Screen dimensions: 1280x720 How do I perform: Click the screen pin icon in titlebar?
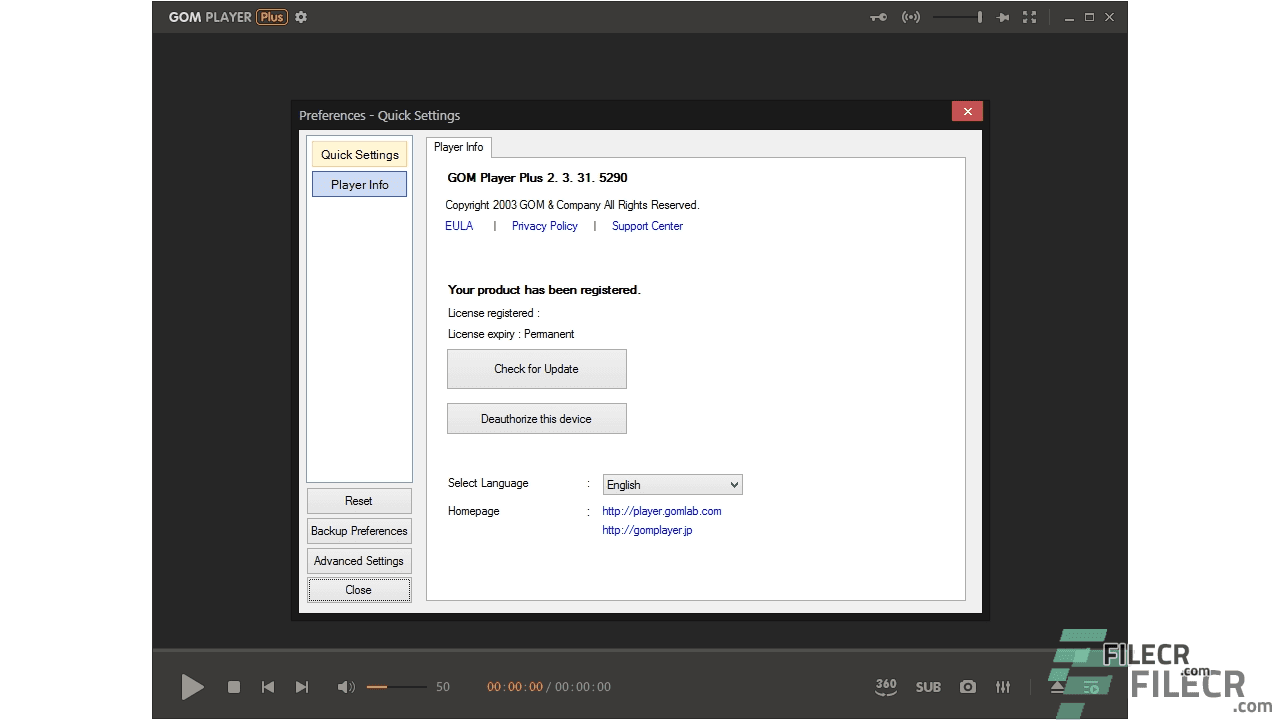pyautogui.click(x=1003, y=17)
